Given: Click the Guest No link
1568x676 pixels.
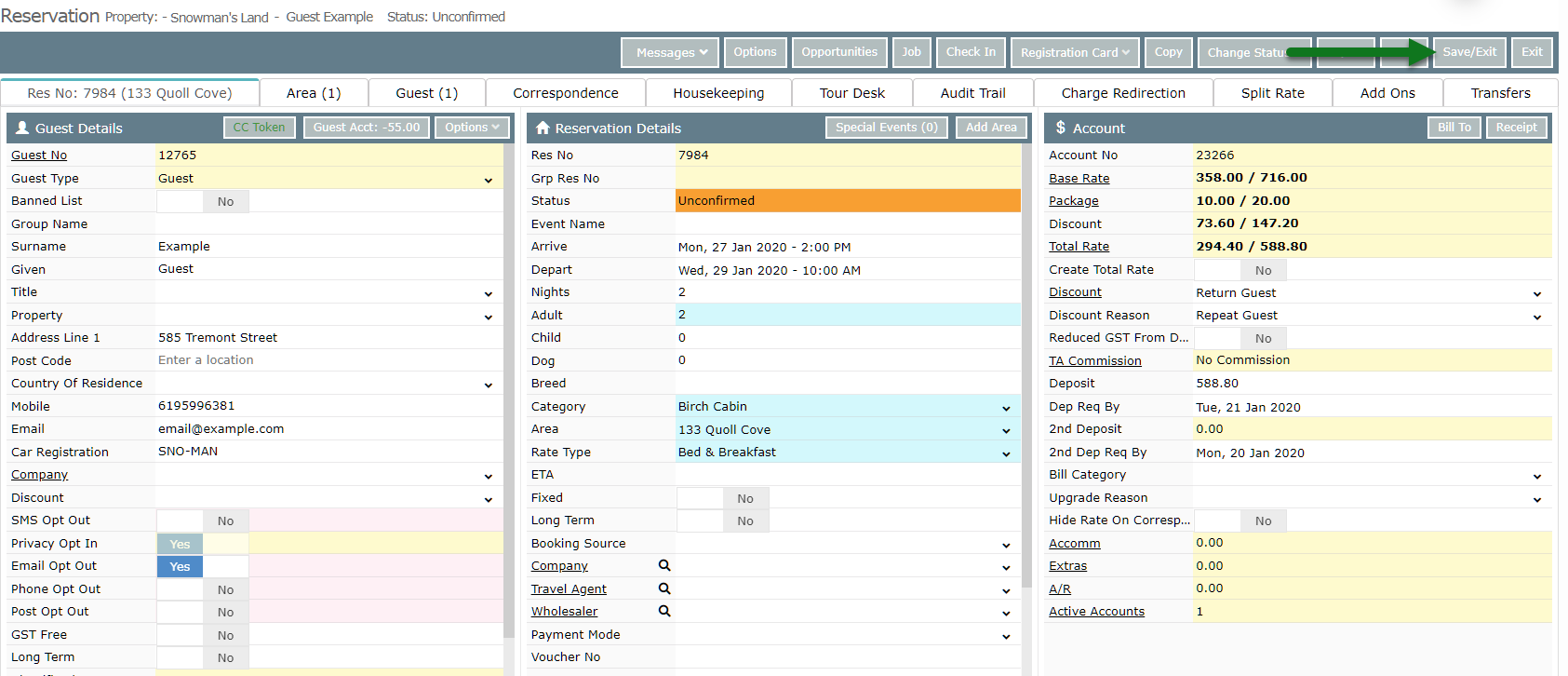Looking at the screenshot, I should 39,155.
